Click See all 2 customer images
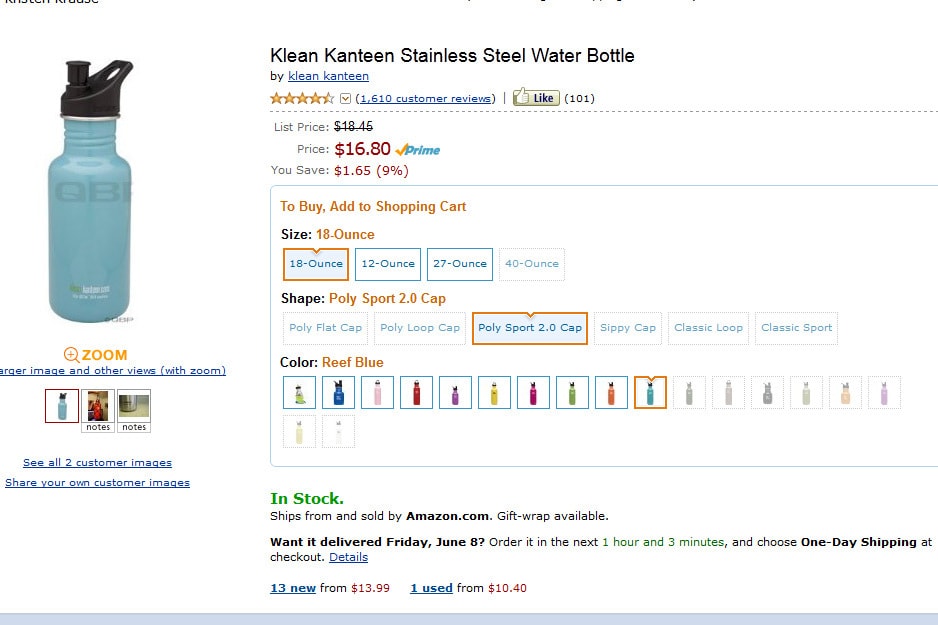The width and height of the screenshot is (938, 625). (x=97, y=463)
